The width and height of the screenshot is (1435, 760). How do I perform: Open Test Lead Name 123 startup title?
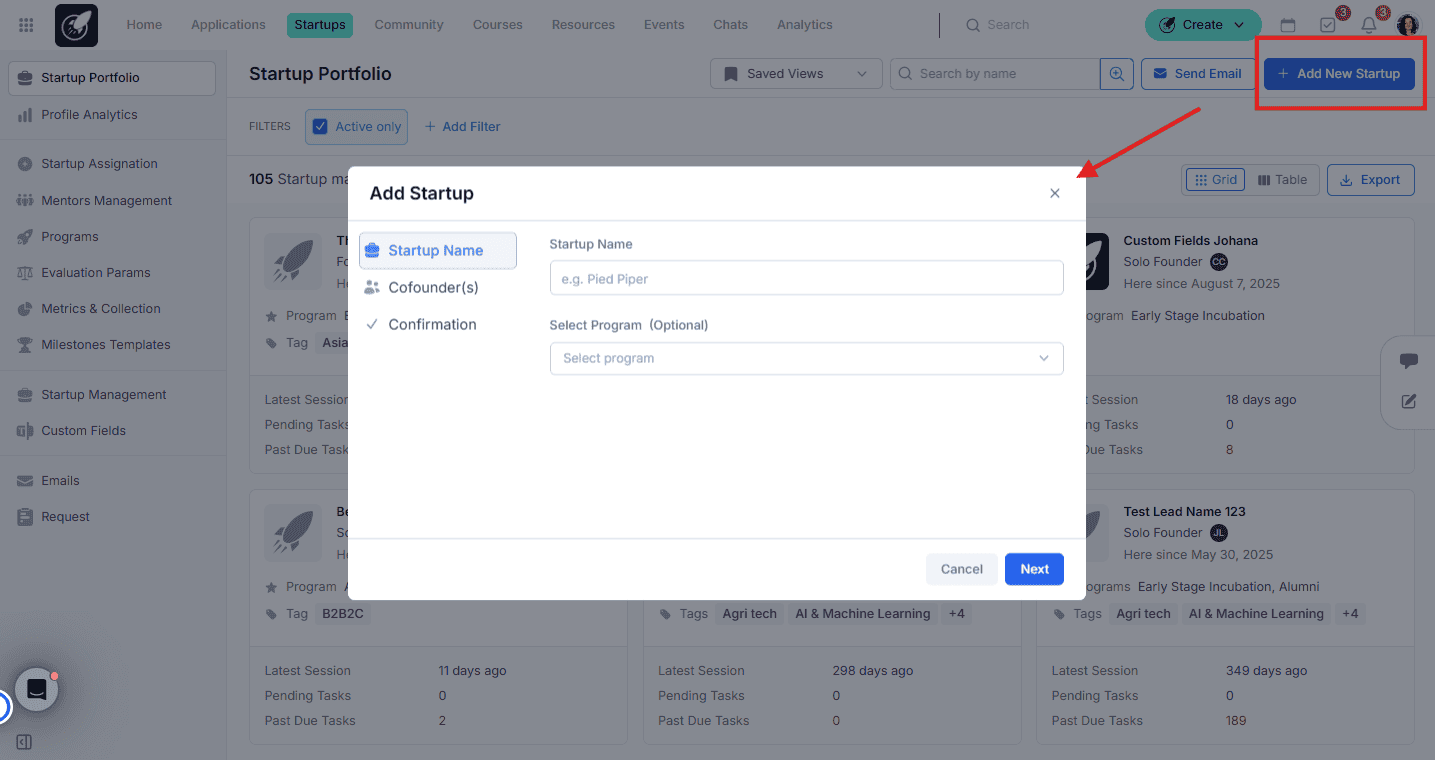(1184, 512)
